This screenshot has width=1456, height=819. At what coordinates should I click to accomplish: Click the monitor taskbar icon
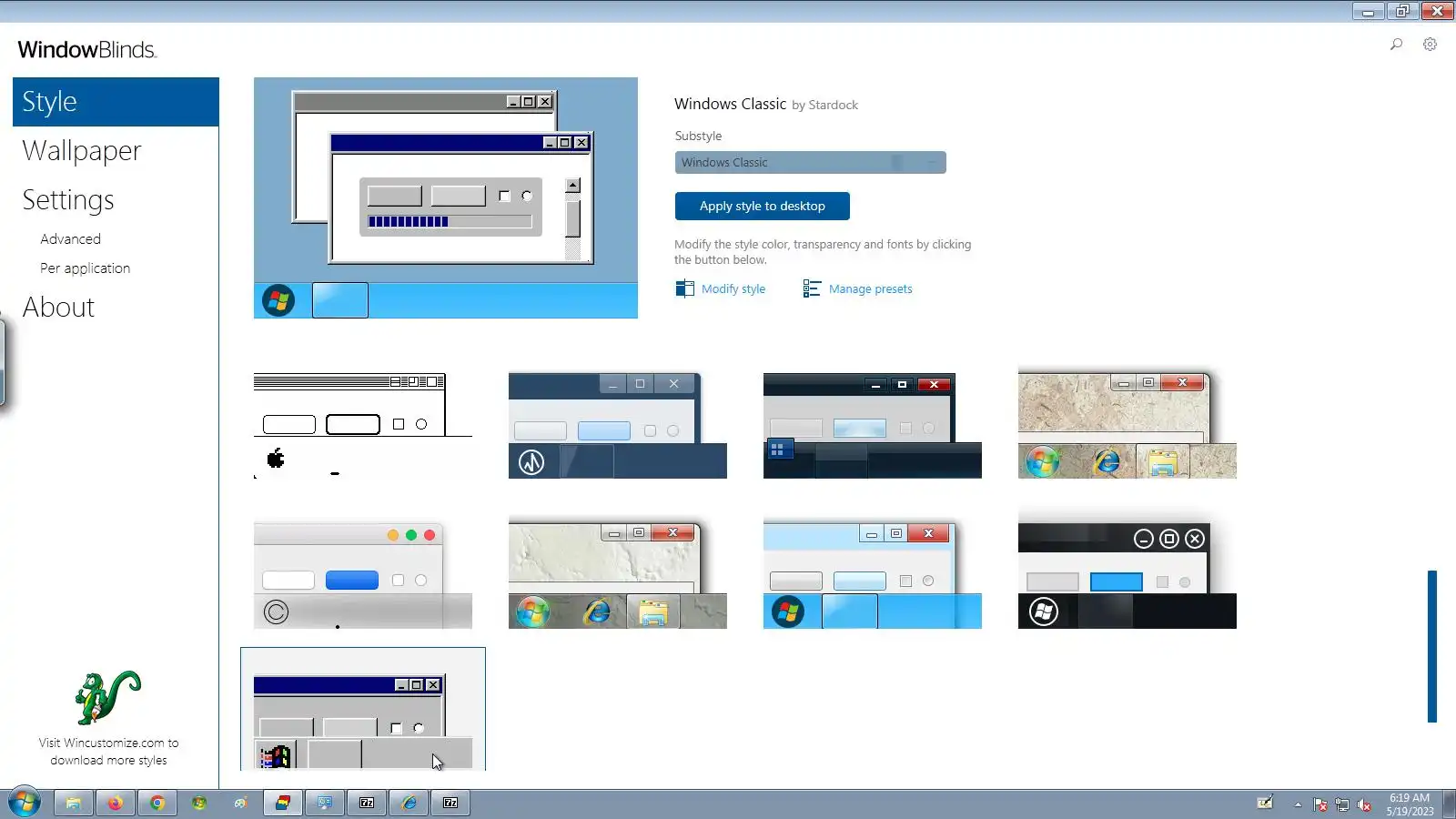coord(325,803)
